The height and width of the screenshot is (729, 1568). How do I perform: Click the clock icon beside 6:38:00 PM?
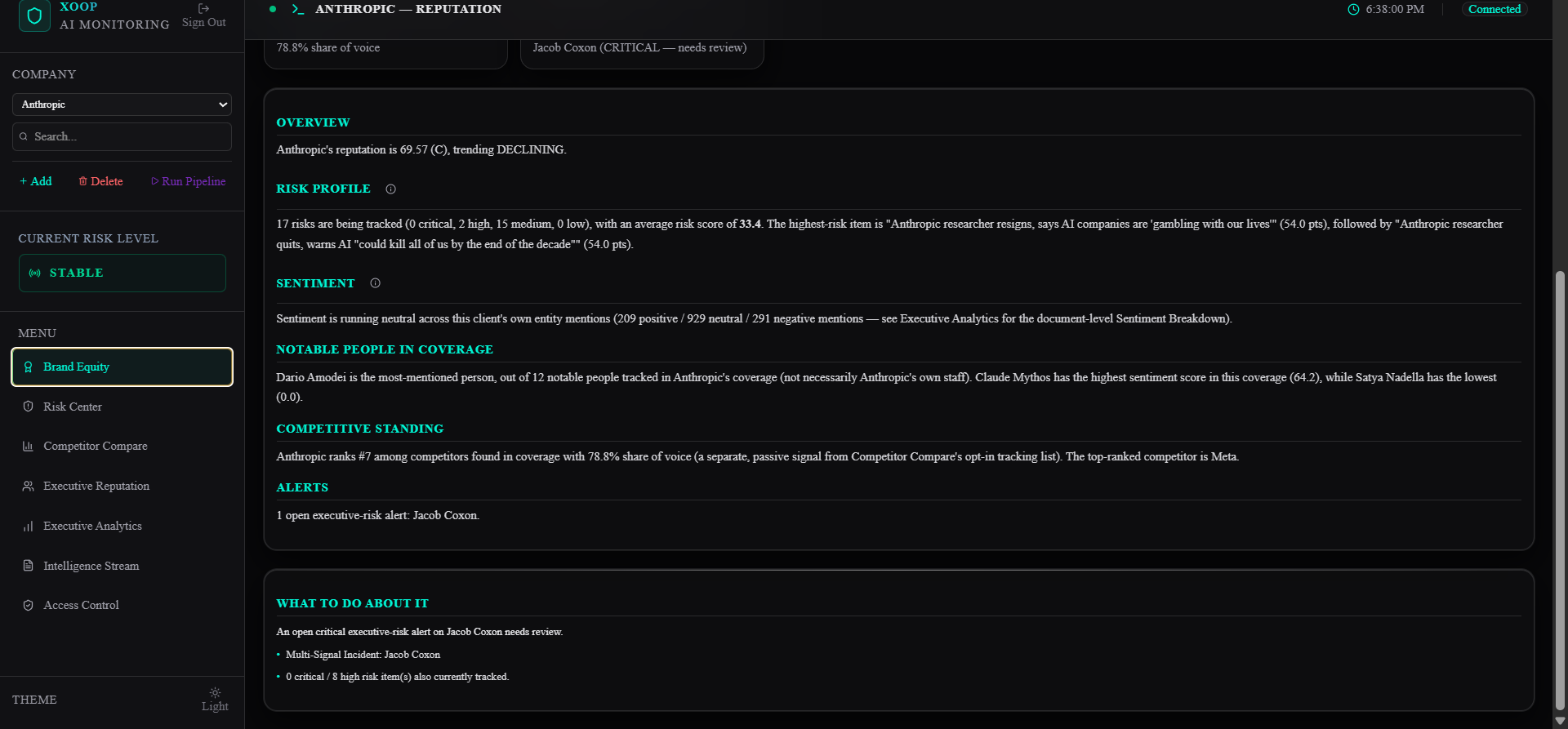[x=1353, y=9]
